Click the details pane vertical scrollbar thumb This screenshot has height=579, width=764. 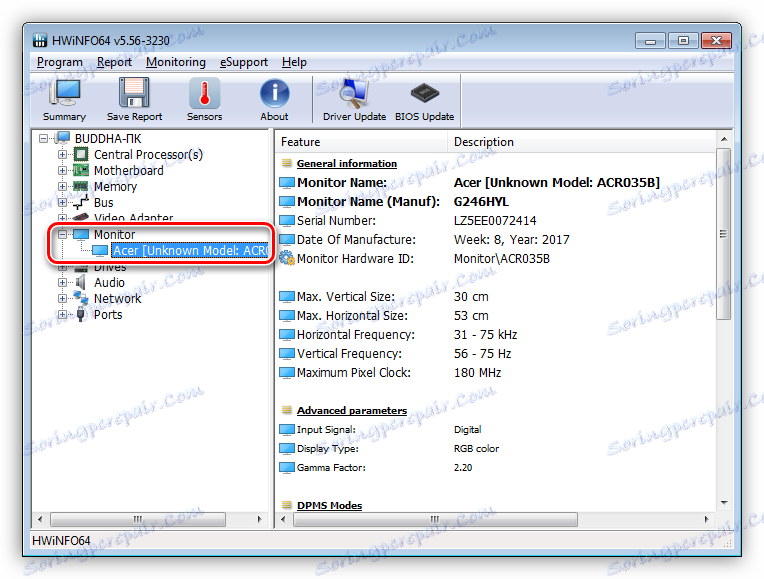[724, 234]
